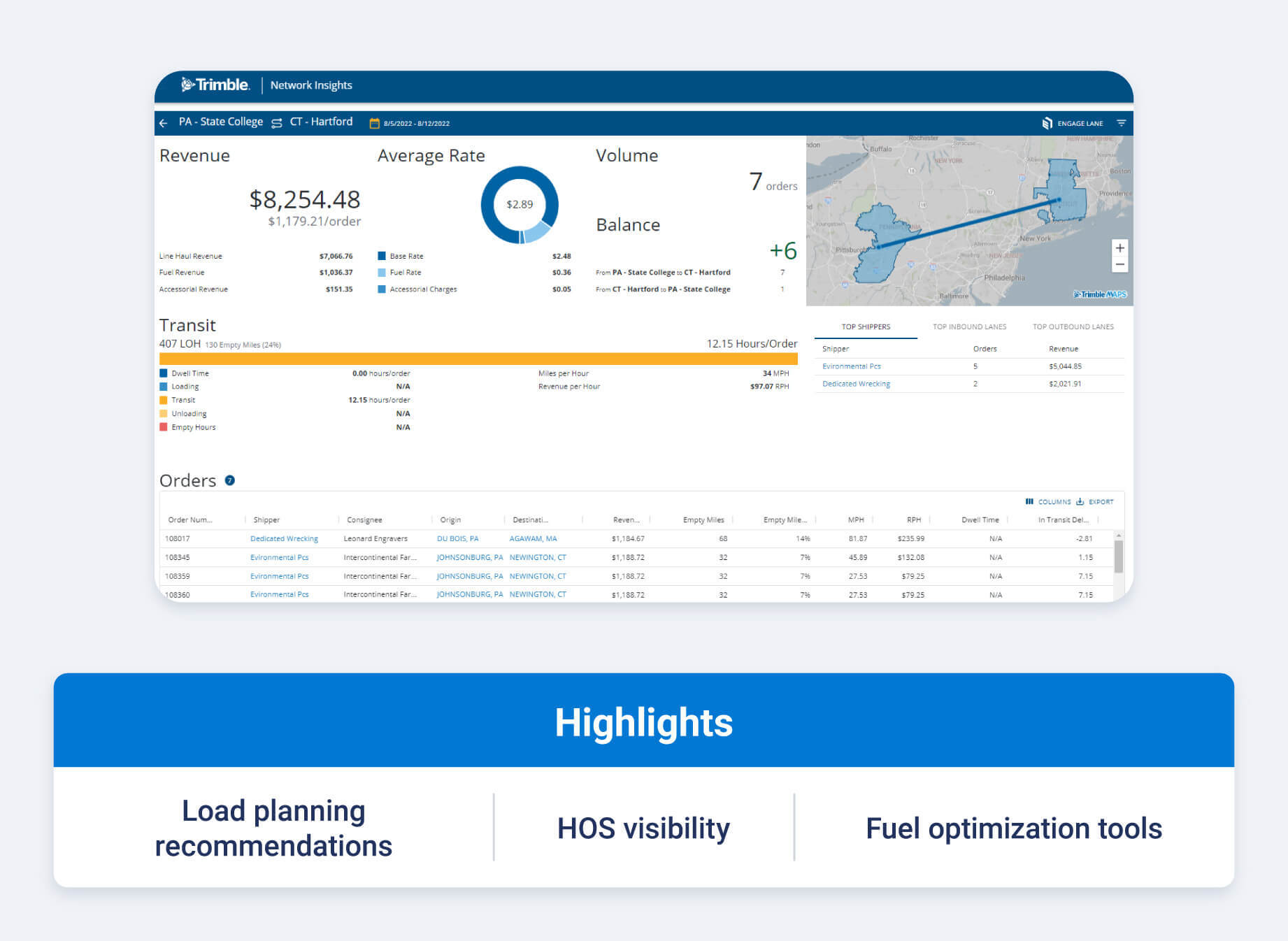Screen dimensions: 1288x941
Task: Open the Evironmental Pcs shipper link in Top Shippers
Action: pos(851,366)
